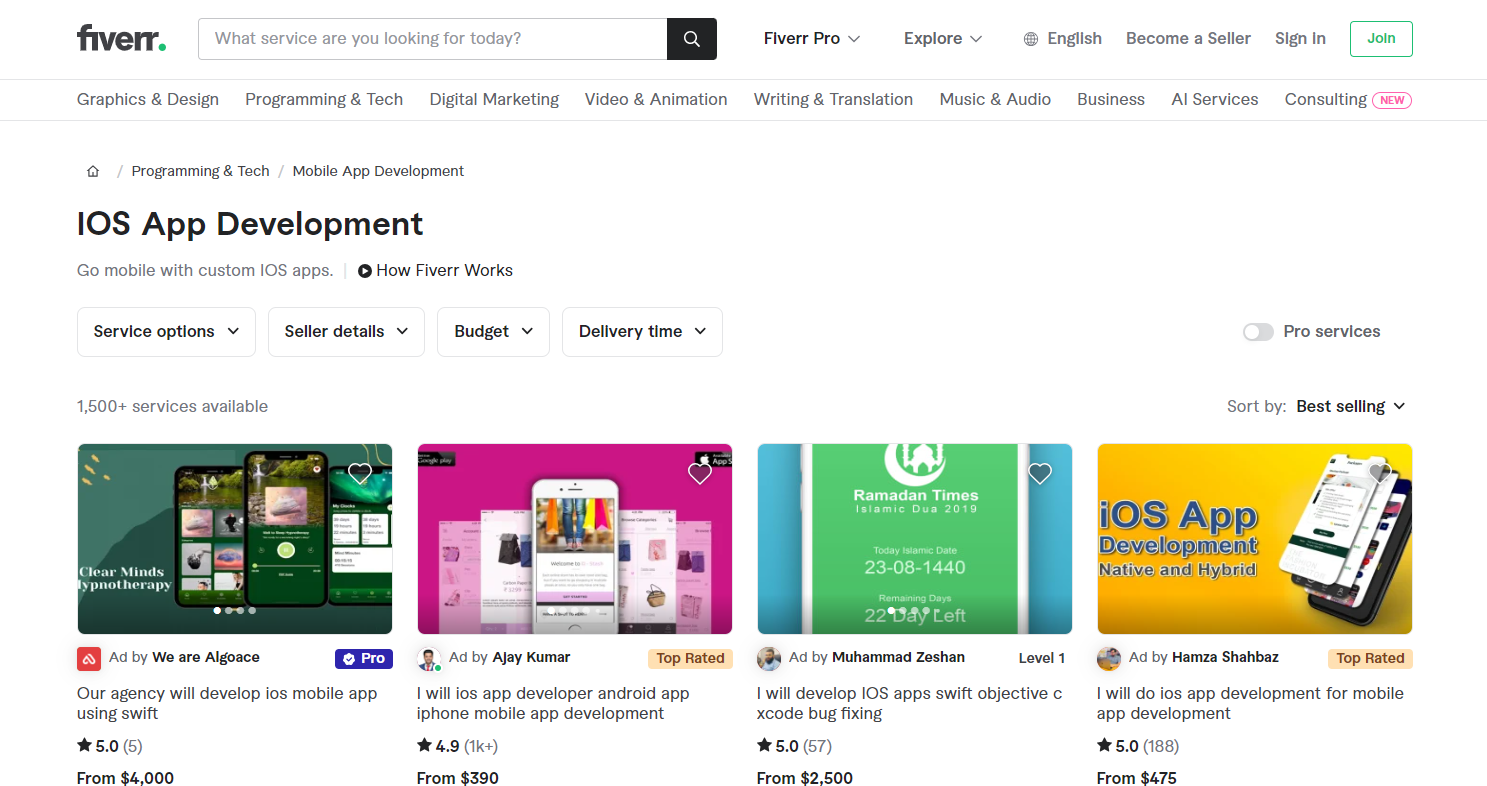Open the pink shopping app gig thumbnail
The image size is (1487, 786).
pos(575,539)
